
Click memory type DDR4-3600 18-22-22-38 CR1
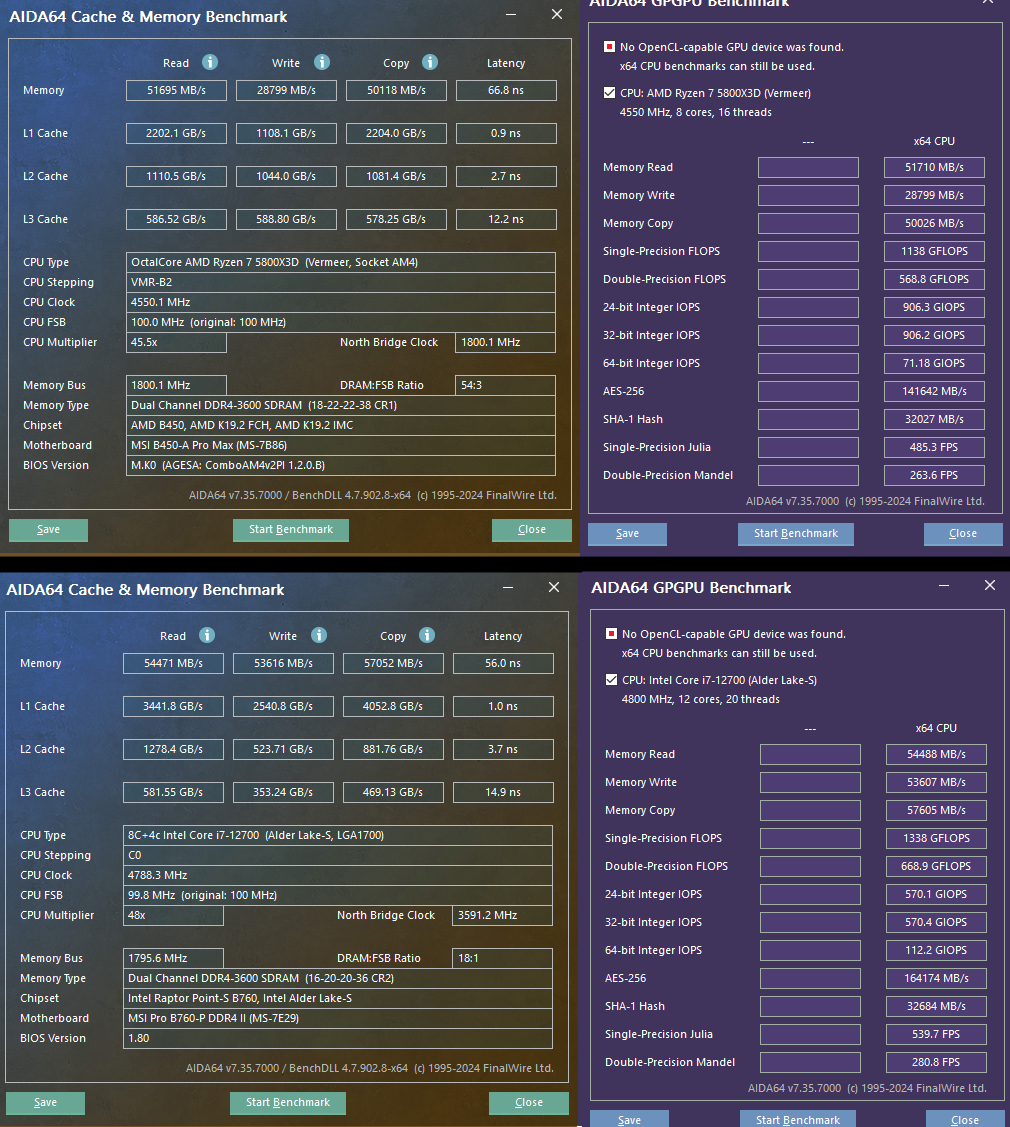point(341,405)
